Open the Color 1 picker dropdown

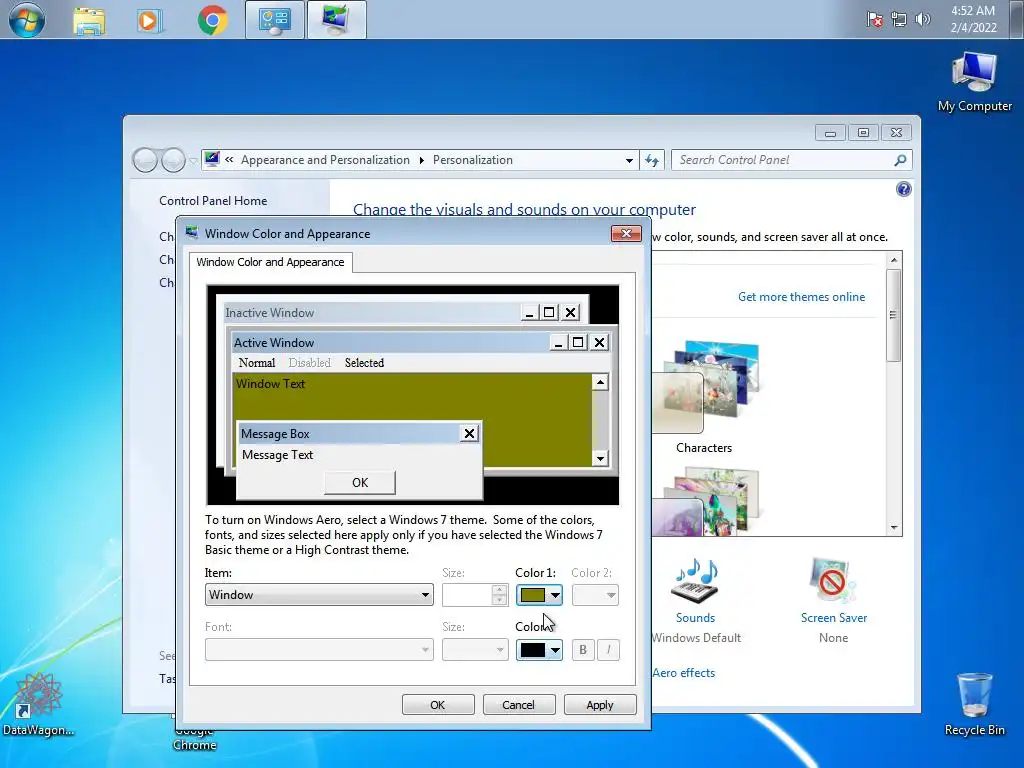click(539, 595)
